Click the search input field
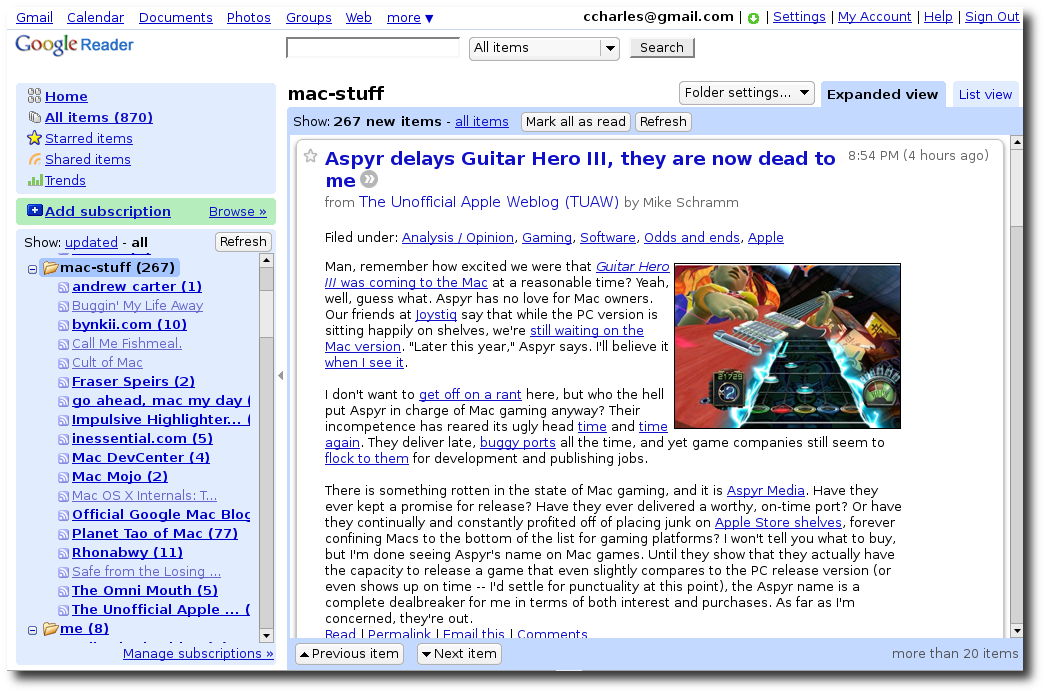This screenshot has width=1046, height=694. tap(373, 48)
